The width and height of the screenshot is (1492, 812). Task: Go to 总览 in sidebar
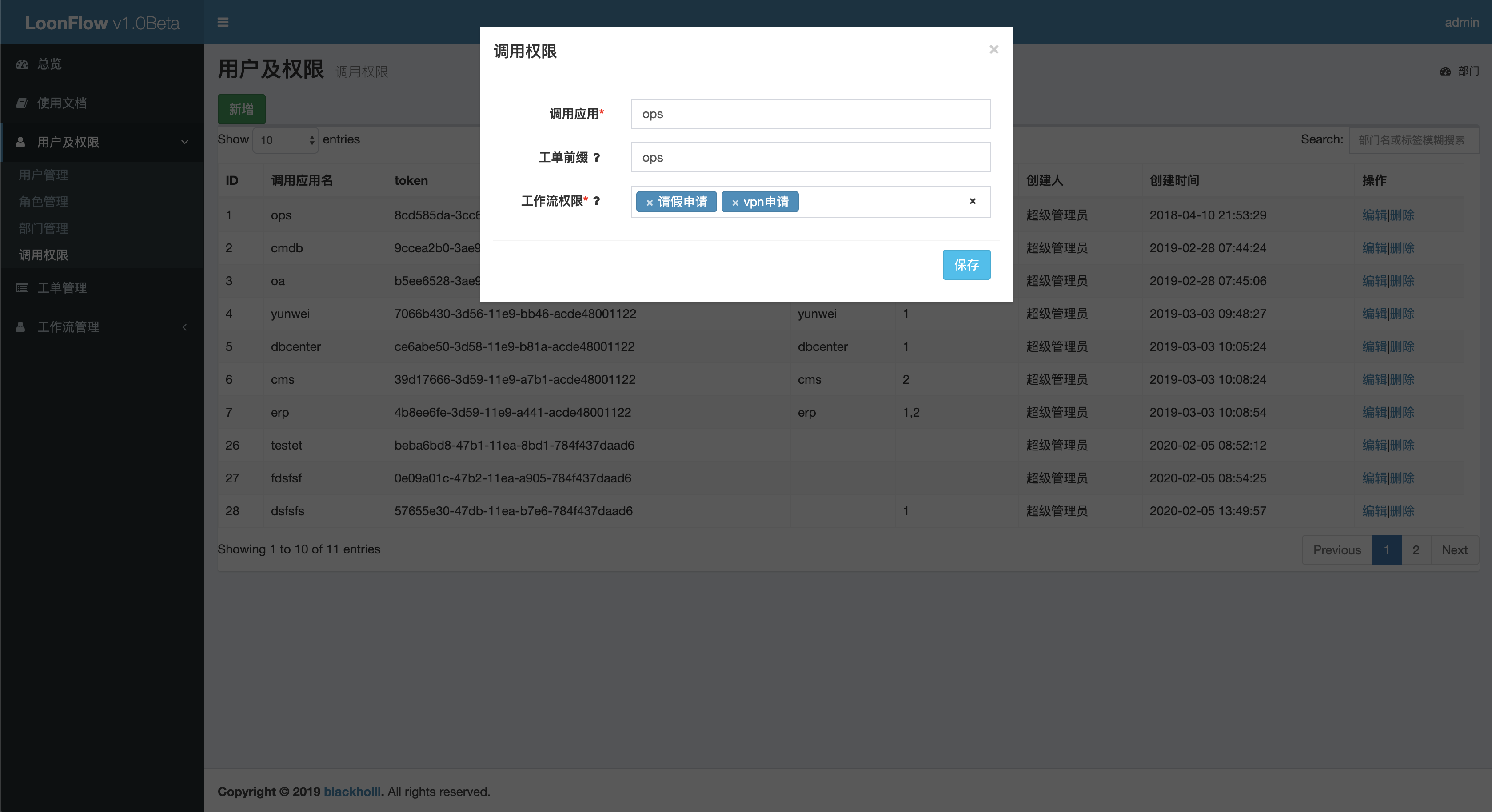pos(49,64)
